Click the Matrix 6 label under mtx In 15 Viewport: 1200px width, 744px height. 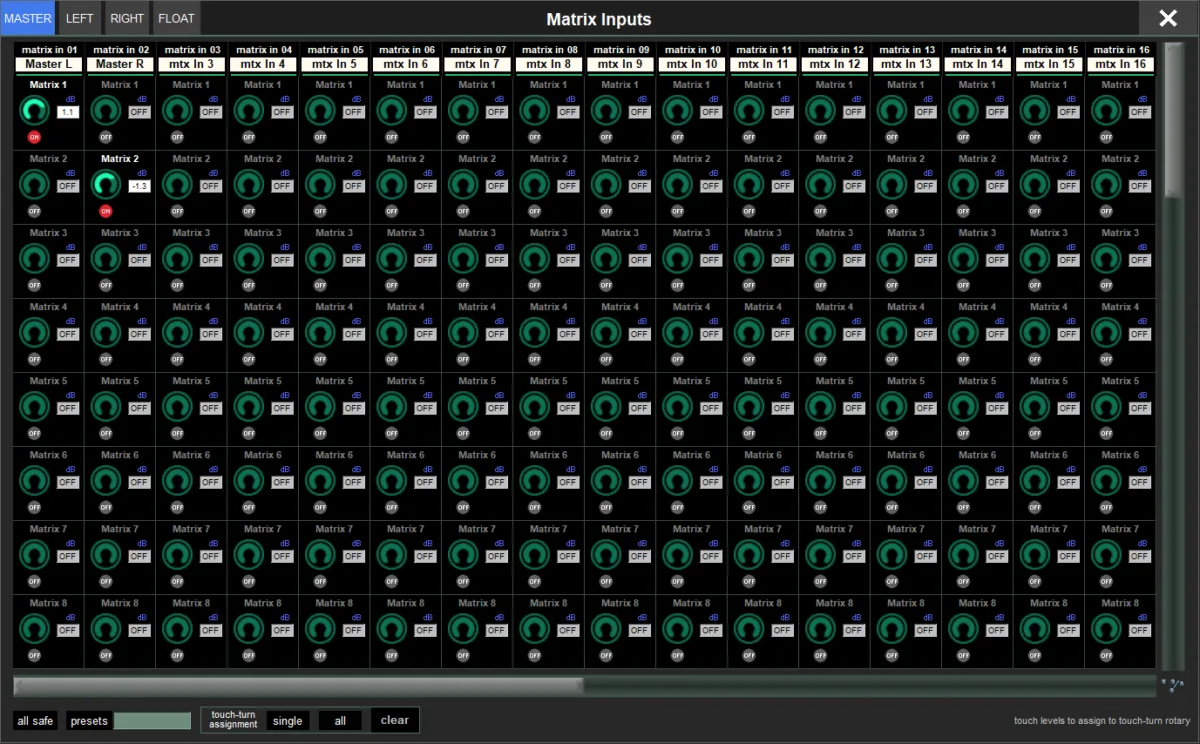coord(1050,455)
